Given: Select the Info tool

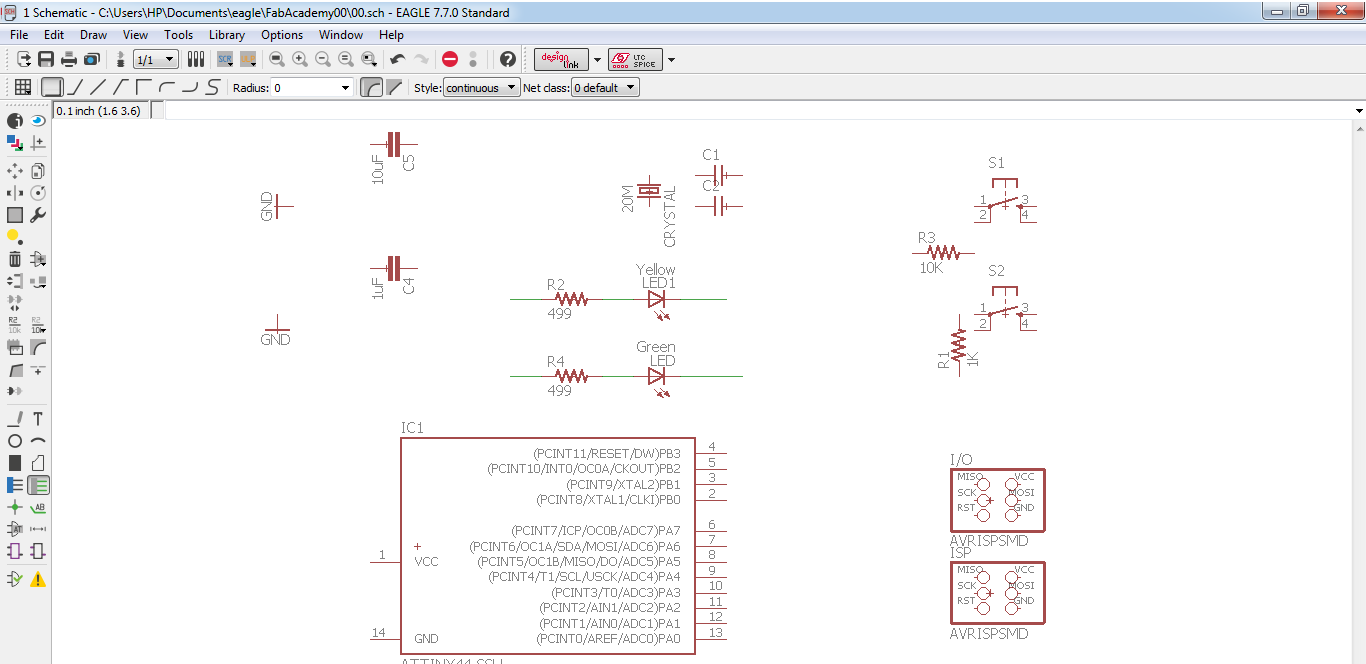Looking at the screenshot, I should coord(15,120).
